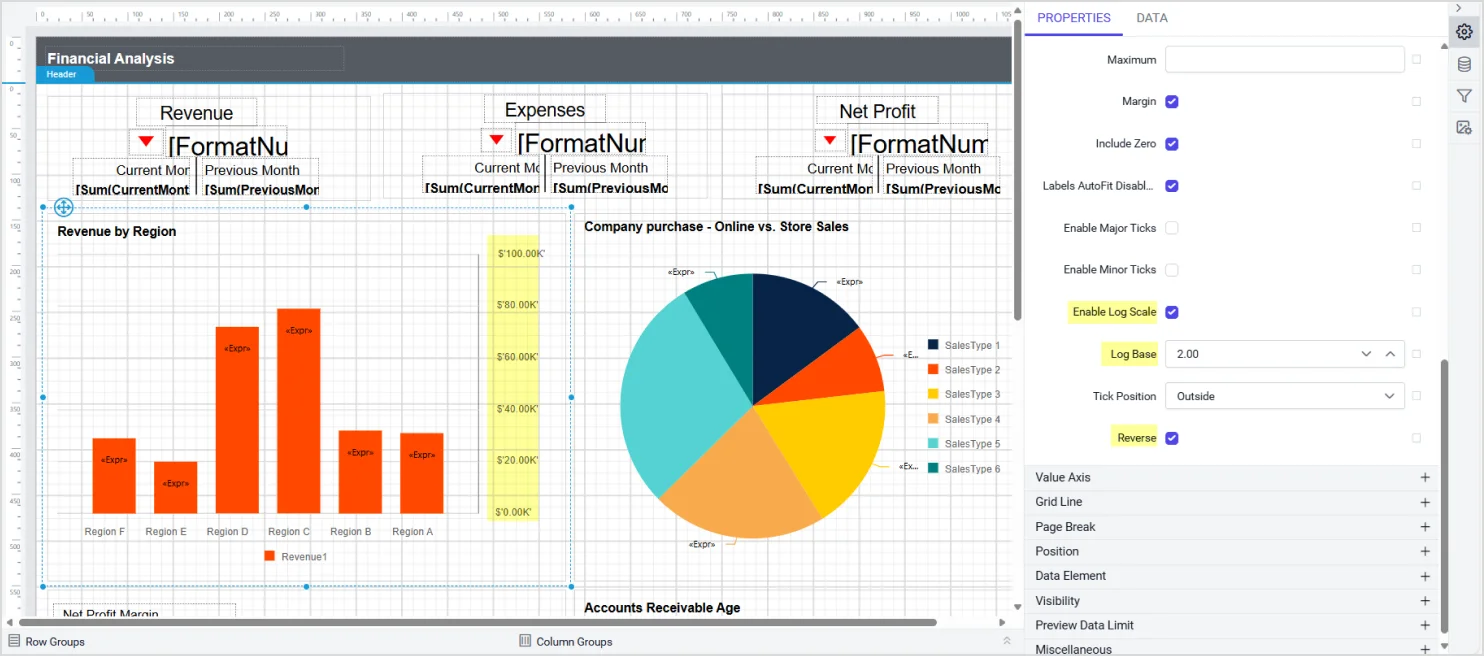Click the Row Groups icon in bottom bar
1484x656 pixels.
click(x=12, y=641)
